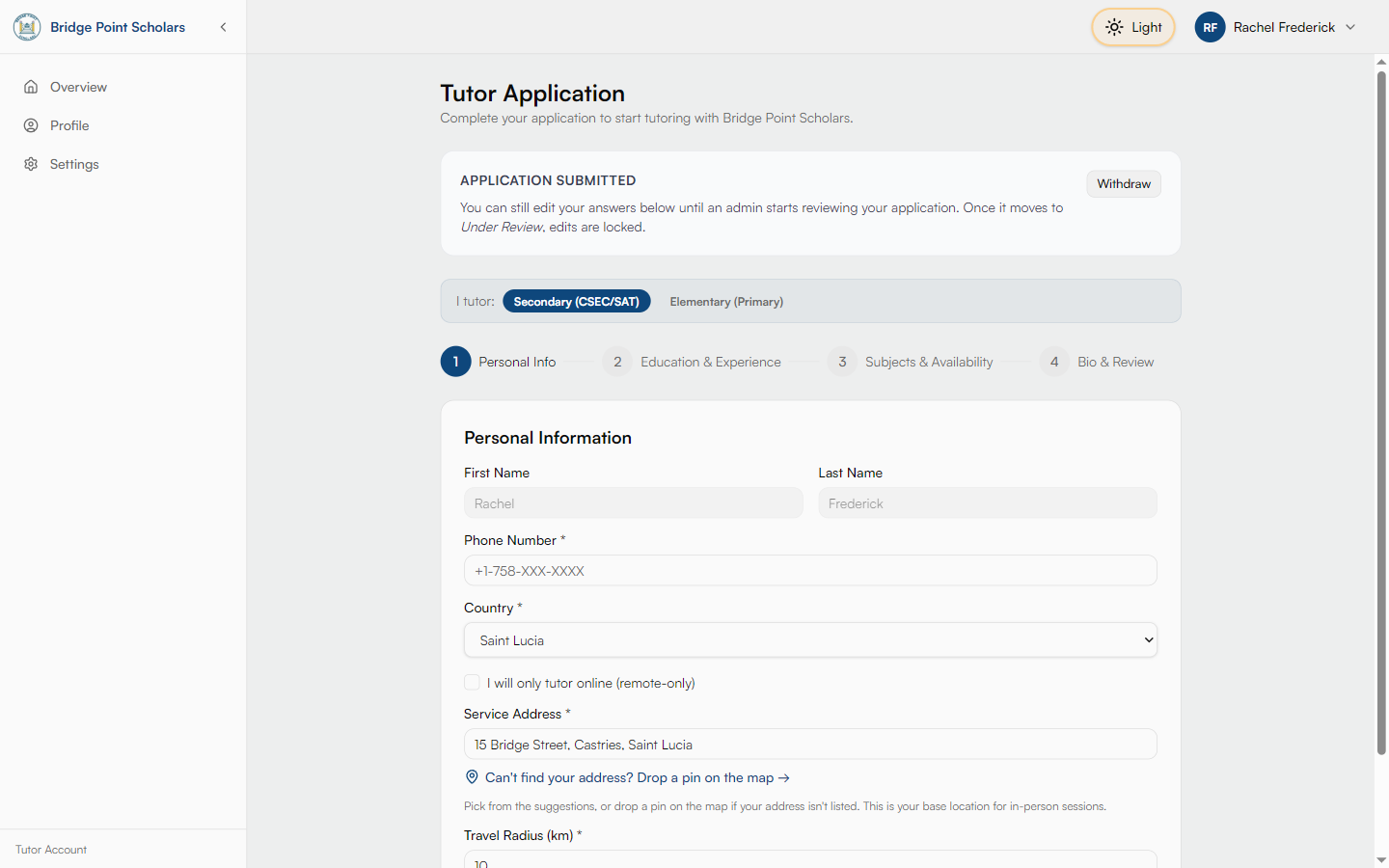
Task: Go to step 1 Personal Info
Action: [x=499, y=362]
